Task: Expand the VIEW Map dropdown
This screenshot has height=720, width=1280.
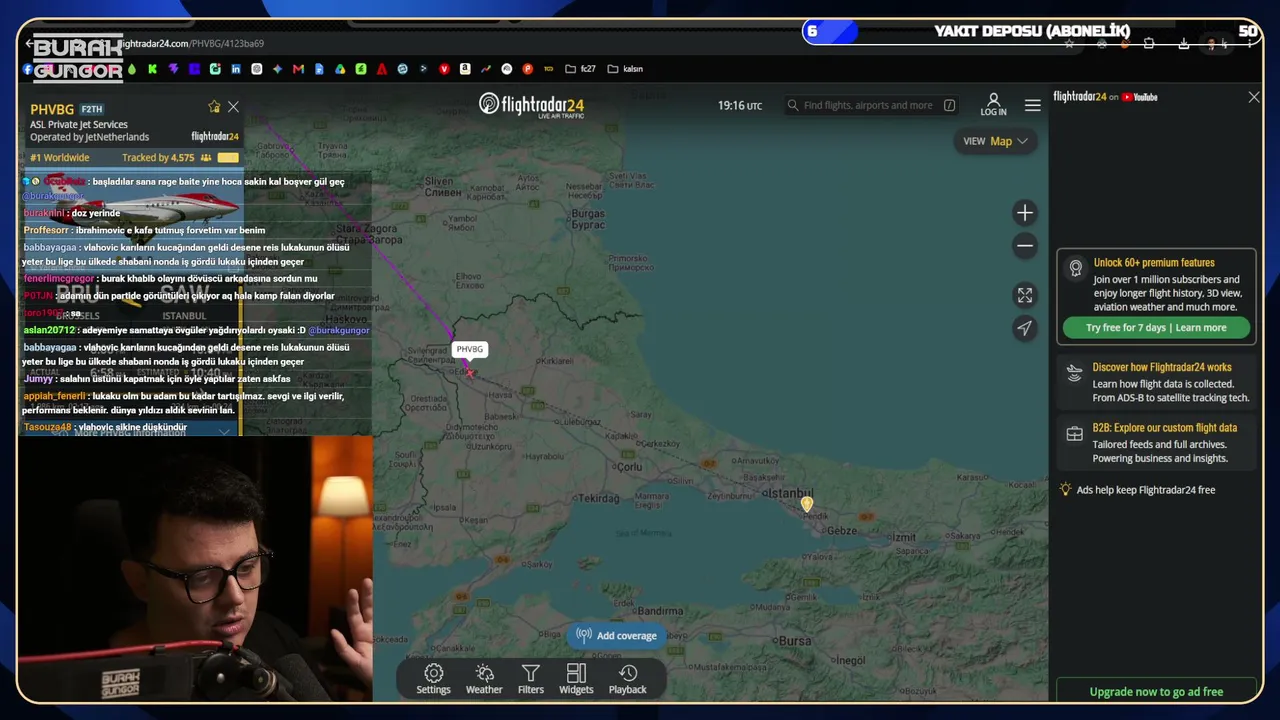Action: click(x=996, y=141)
